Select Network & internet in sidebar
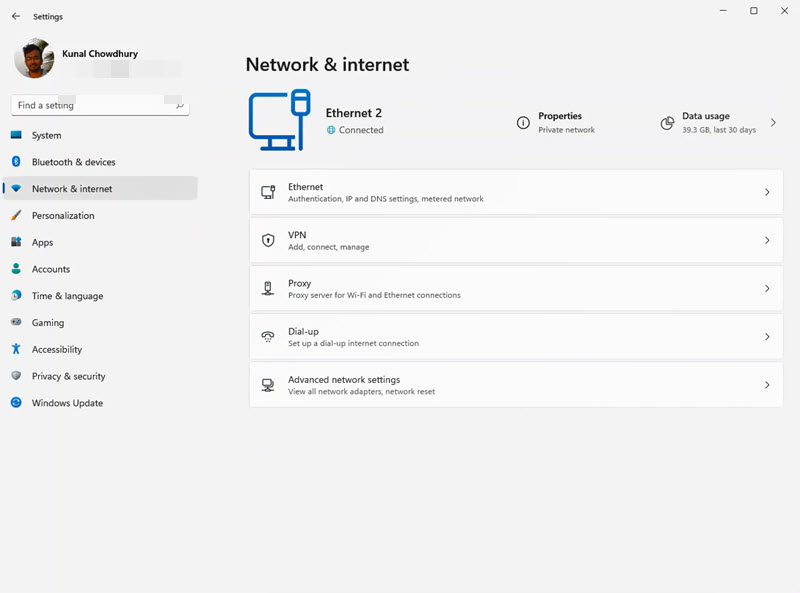This screenshot has height=593, width=800. coord(100,188)
